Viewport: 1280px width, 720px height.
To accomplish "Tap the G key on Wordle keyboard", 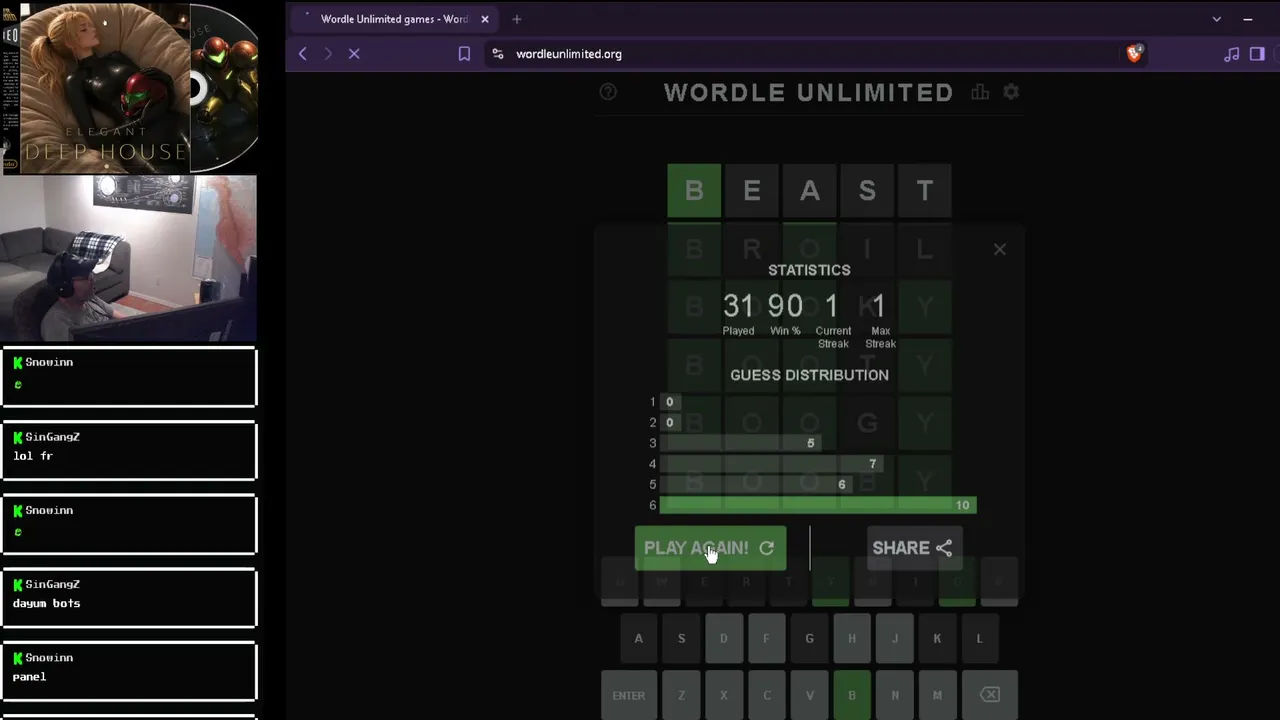I will click(x=809, y=638).
